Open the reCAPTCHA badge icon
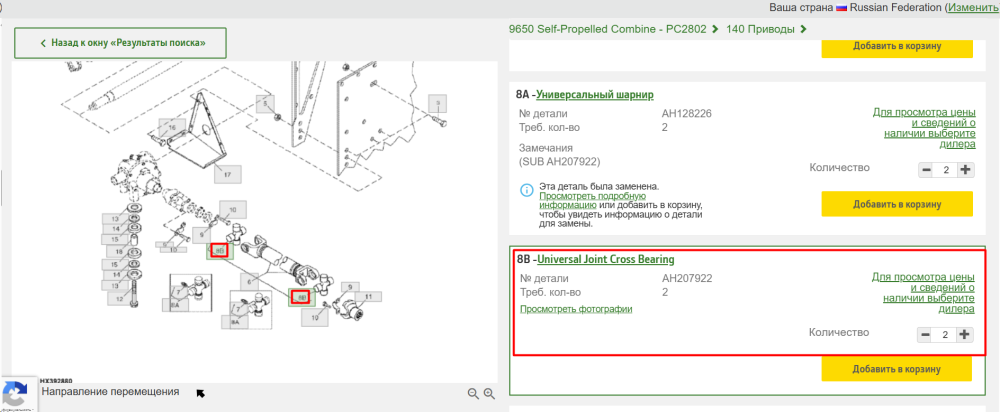Image resolution: width=1000 pixels, height=412 pixels. [x=15, y=394]
